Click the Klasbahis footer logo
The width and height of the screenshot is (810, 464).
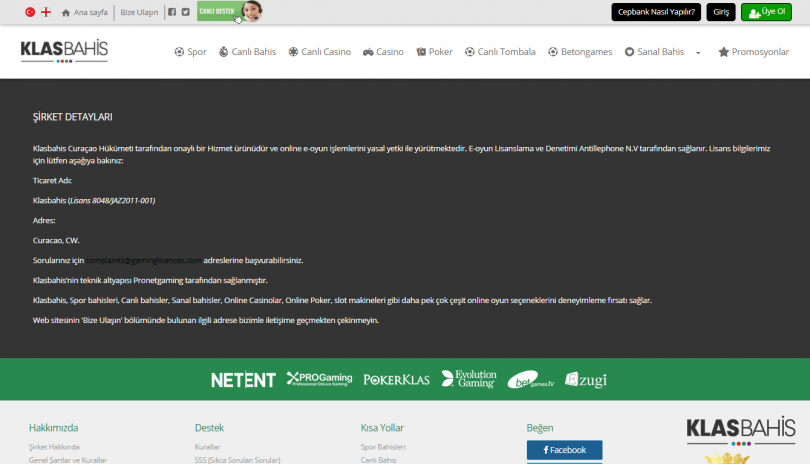pyautogui.click(x=741, y=430)
